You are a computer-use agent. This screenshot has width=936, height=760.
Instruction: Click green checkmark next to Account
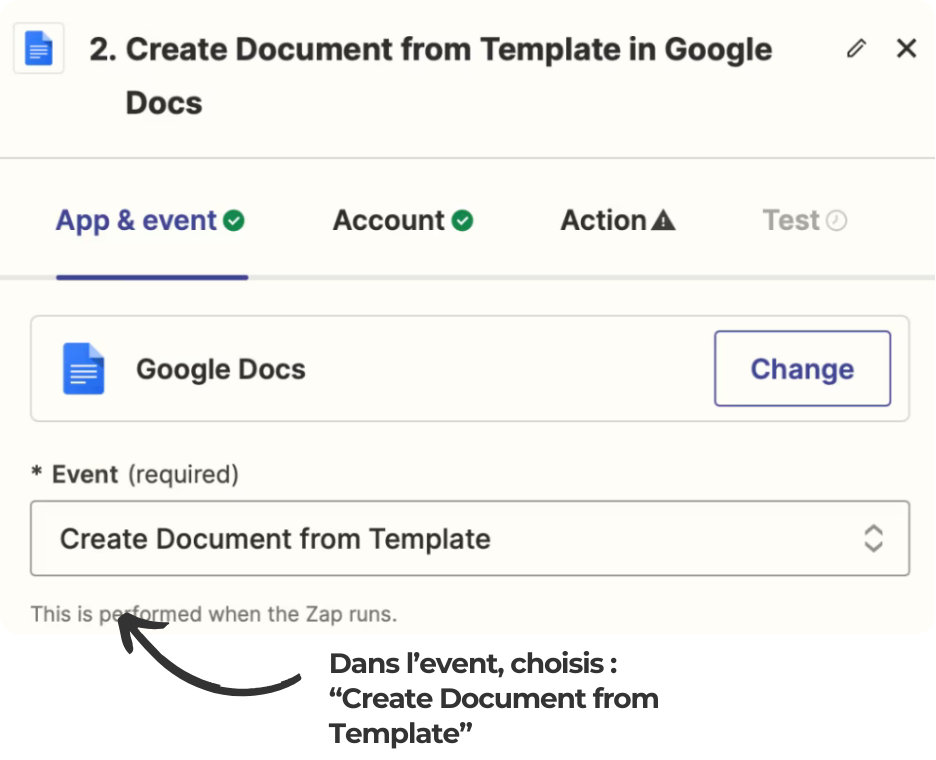coord(462,221)
